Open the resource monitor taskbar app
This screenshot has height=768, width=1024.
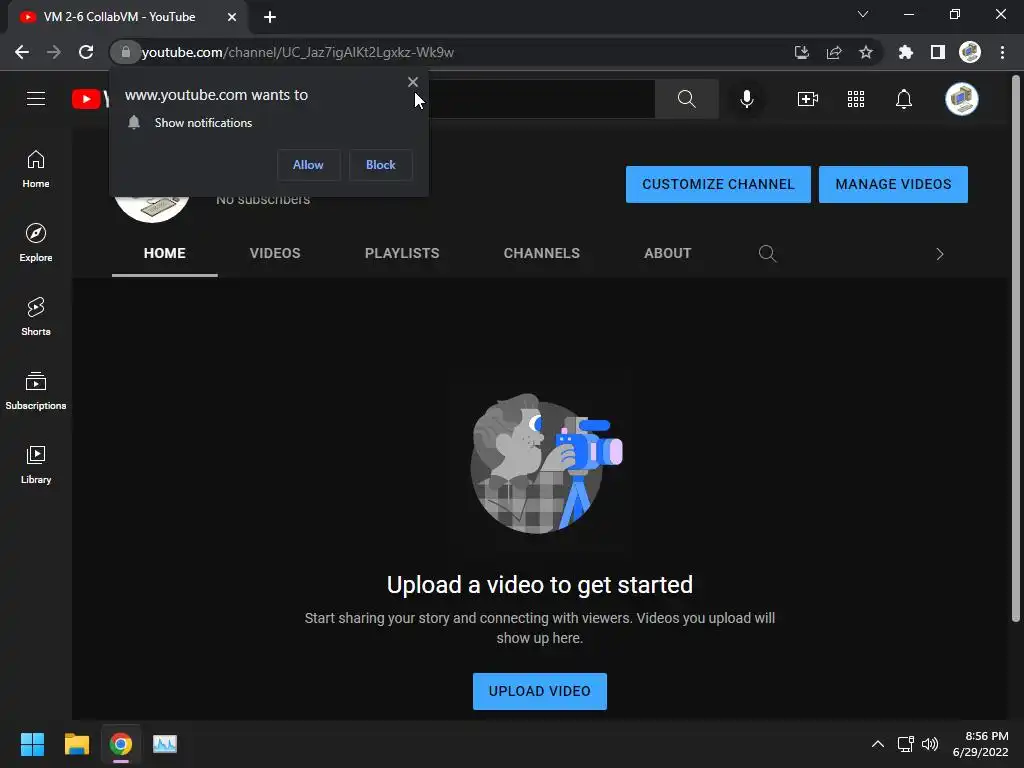[x=165, y=744]
